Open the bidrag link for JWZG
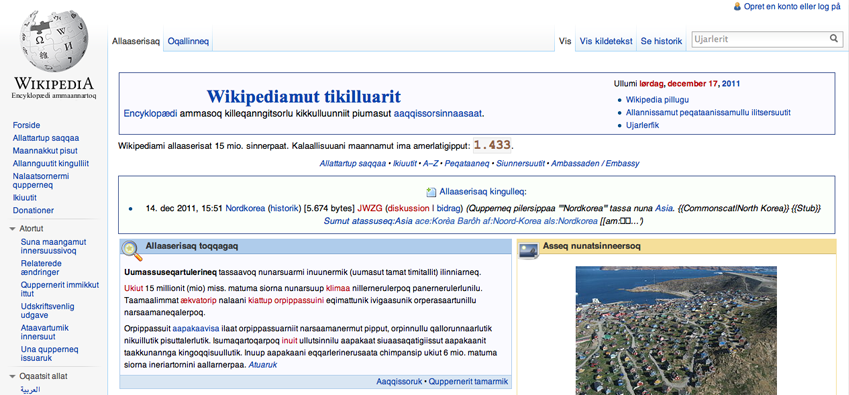 (447, 208)
